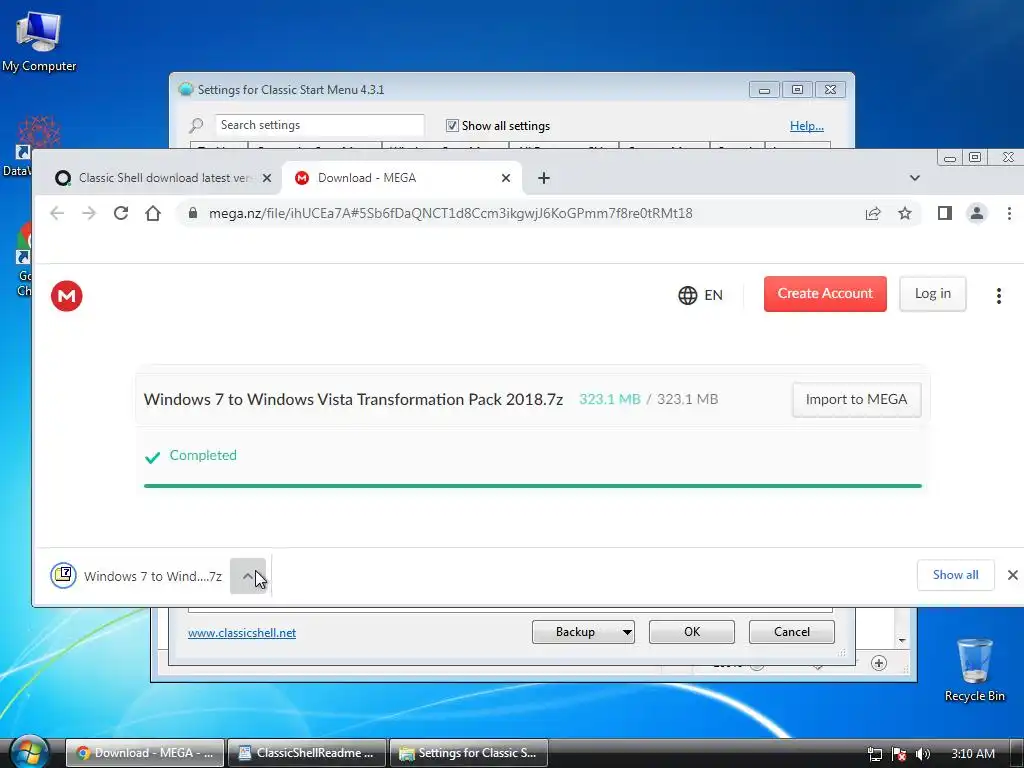Click Show all downloads button

(955, 575)
